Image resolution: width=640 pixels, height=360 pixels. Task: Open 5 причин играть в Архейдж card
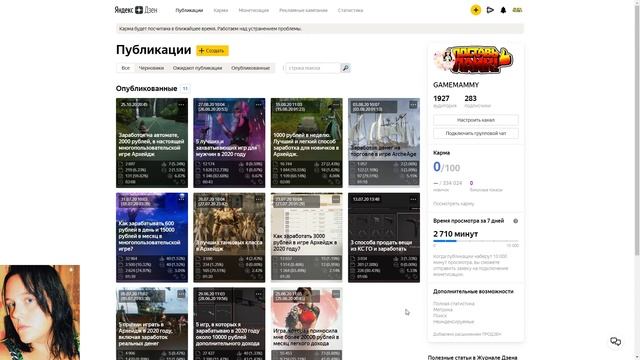click(x=152, y=324)
